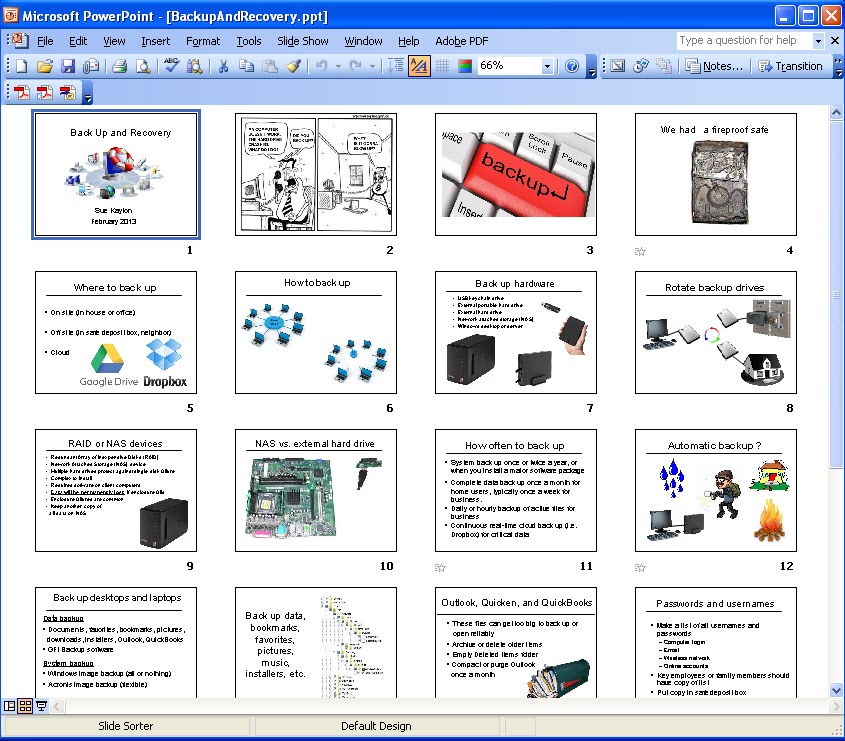
Task: Save the presentation using the floppy disk icon
Action: (68, 66)
